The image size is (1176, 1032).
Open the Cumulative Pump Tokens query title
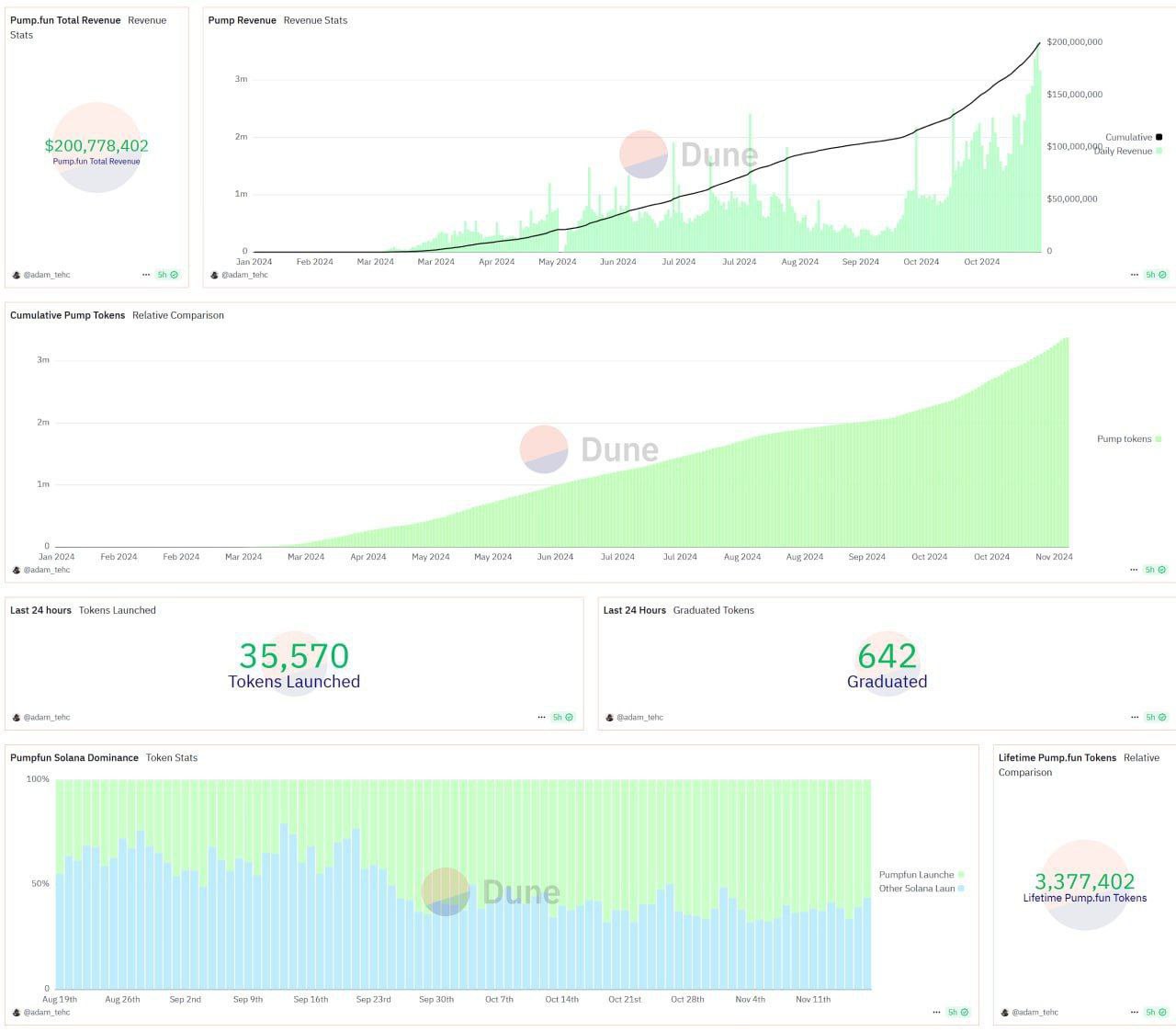click(x=67, y=315)
